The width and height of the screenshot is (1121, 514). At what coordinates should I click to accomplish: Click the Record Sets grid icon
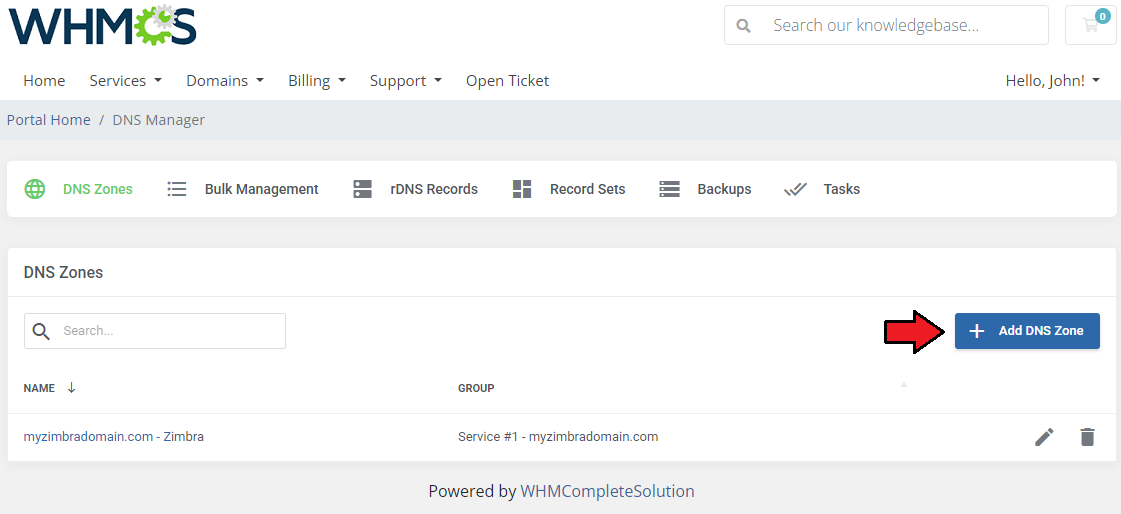coord(522,189)
